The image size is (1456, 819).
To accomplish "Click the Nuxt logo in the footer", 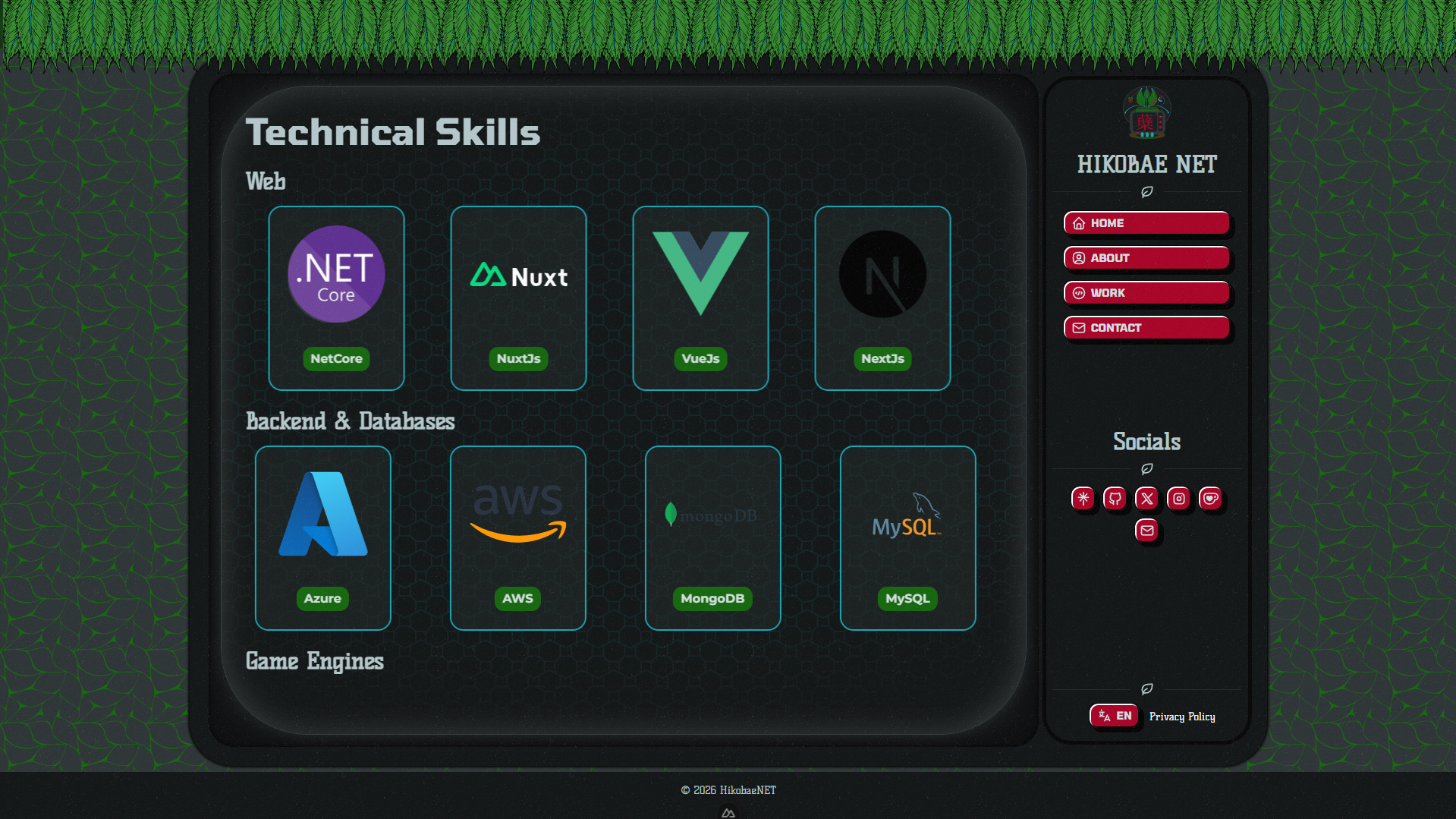I will click(728, 812).
